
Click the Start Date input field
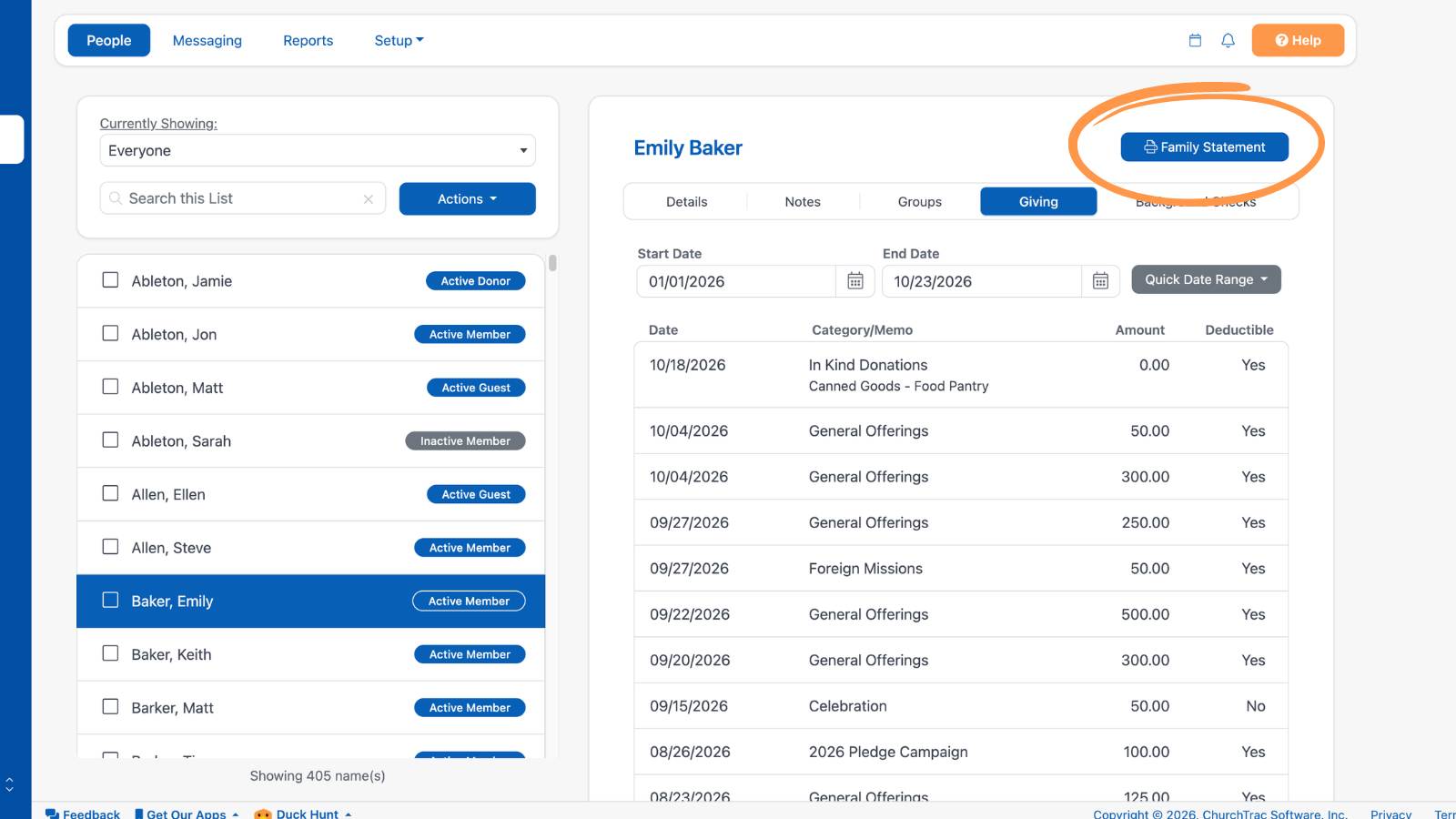[x=736, y=281]
